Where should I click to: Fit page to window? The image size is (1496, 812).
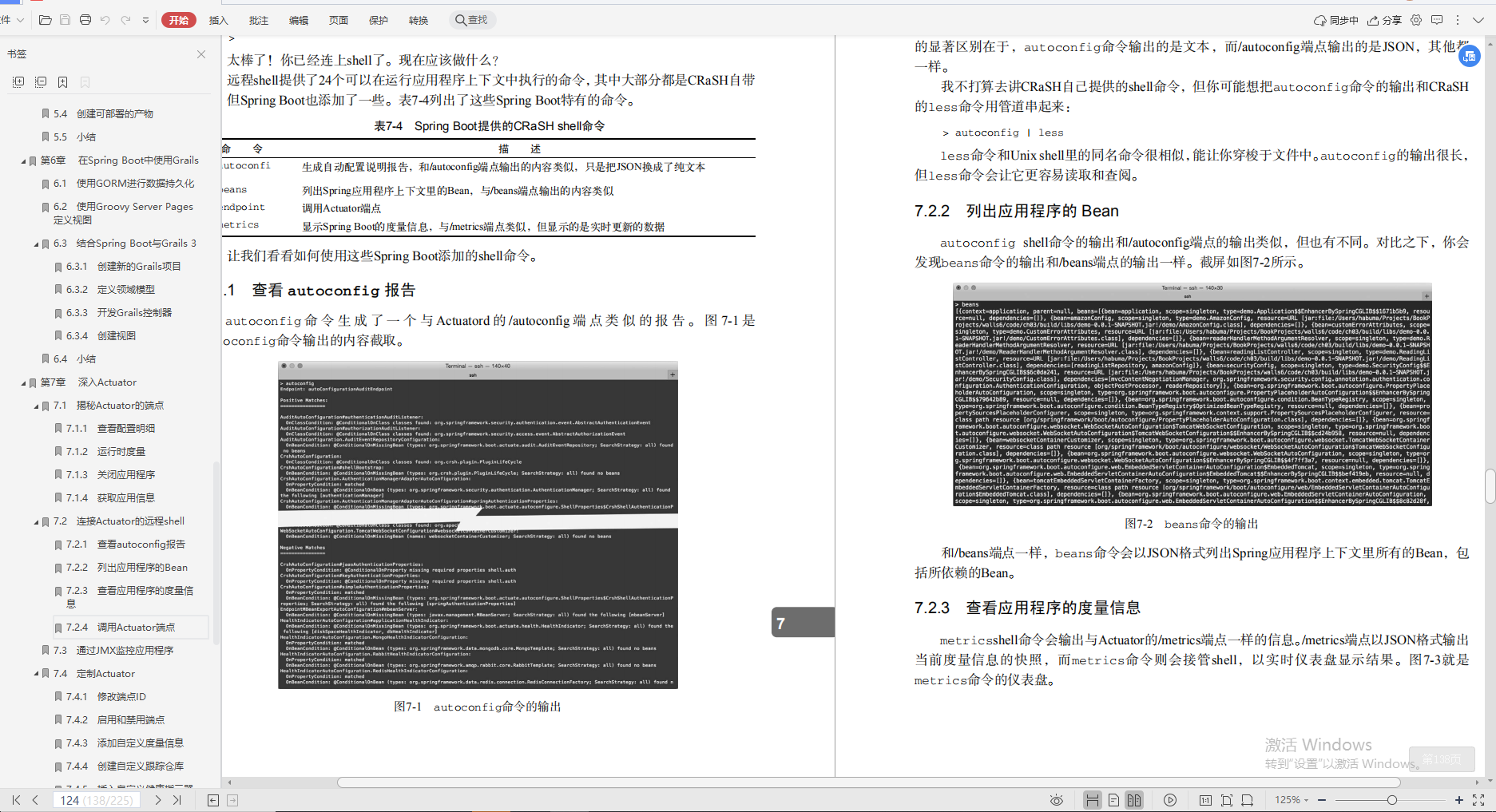pos(1227,800)
